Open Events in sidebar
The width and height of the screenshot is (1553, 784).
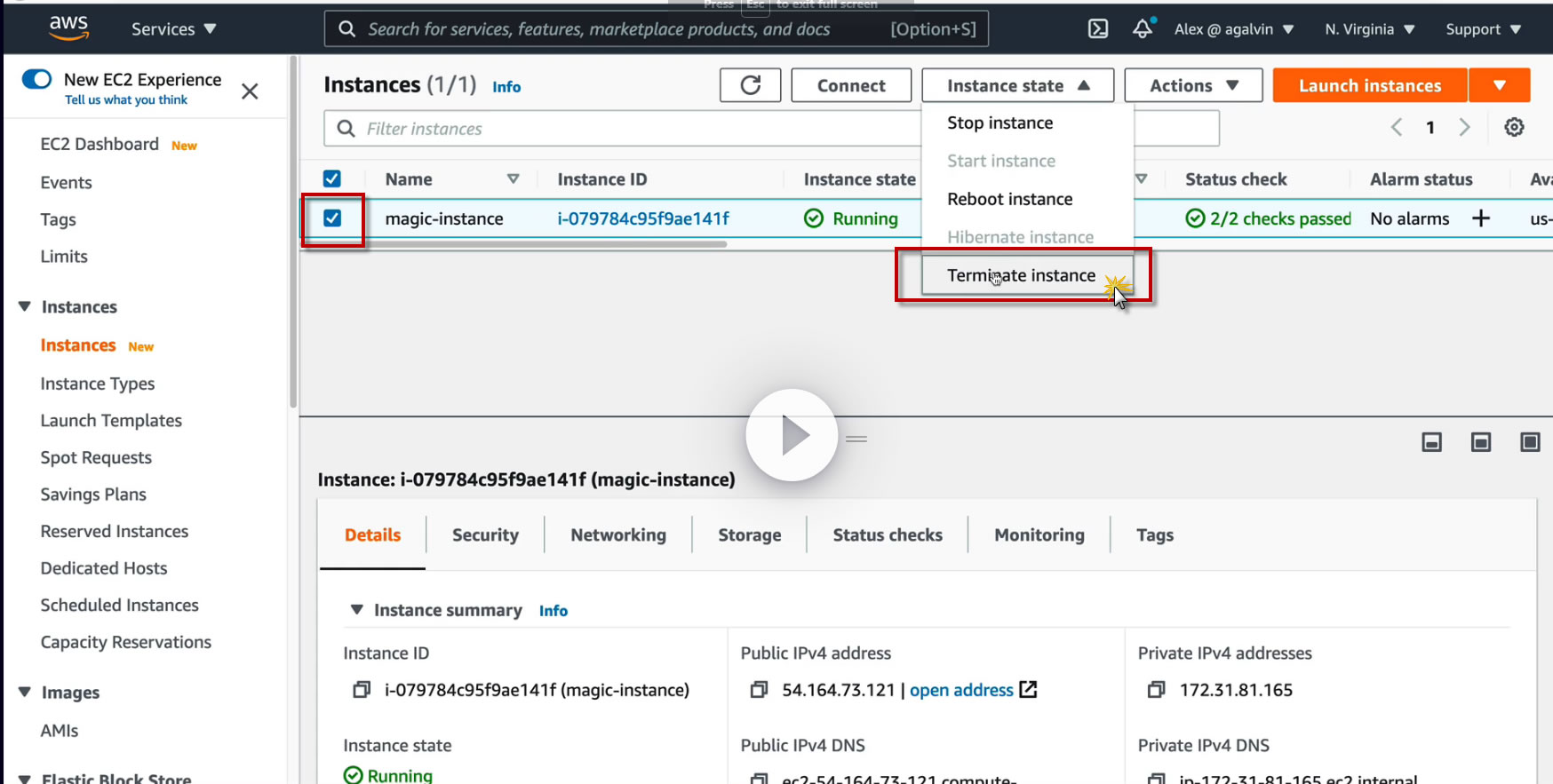tap(66, 182)
